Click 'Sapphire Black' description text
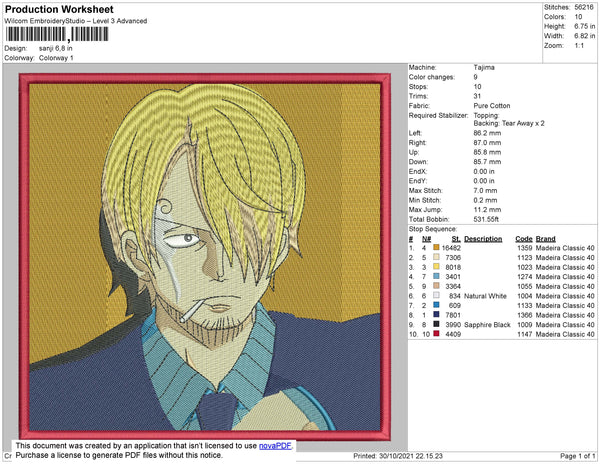600x464 pixels. click(x=487, y=324)
